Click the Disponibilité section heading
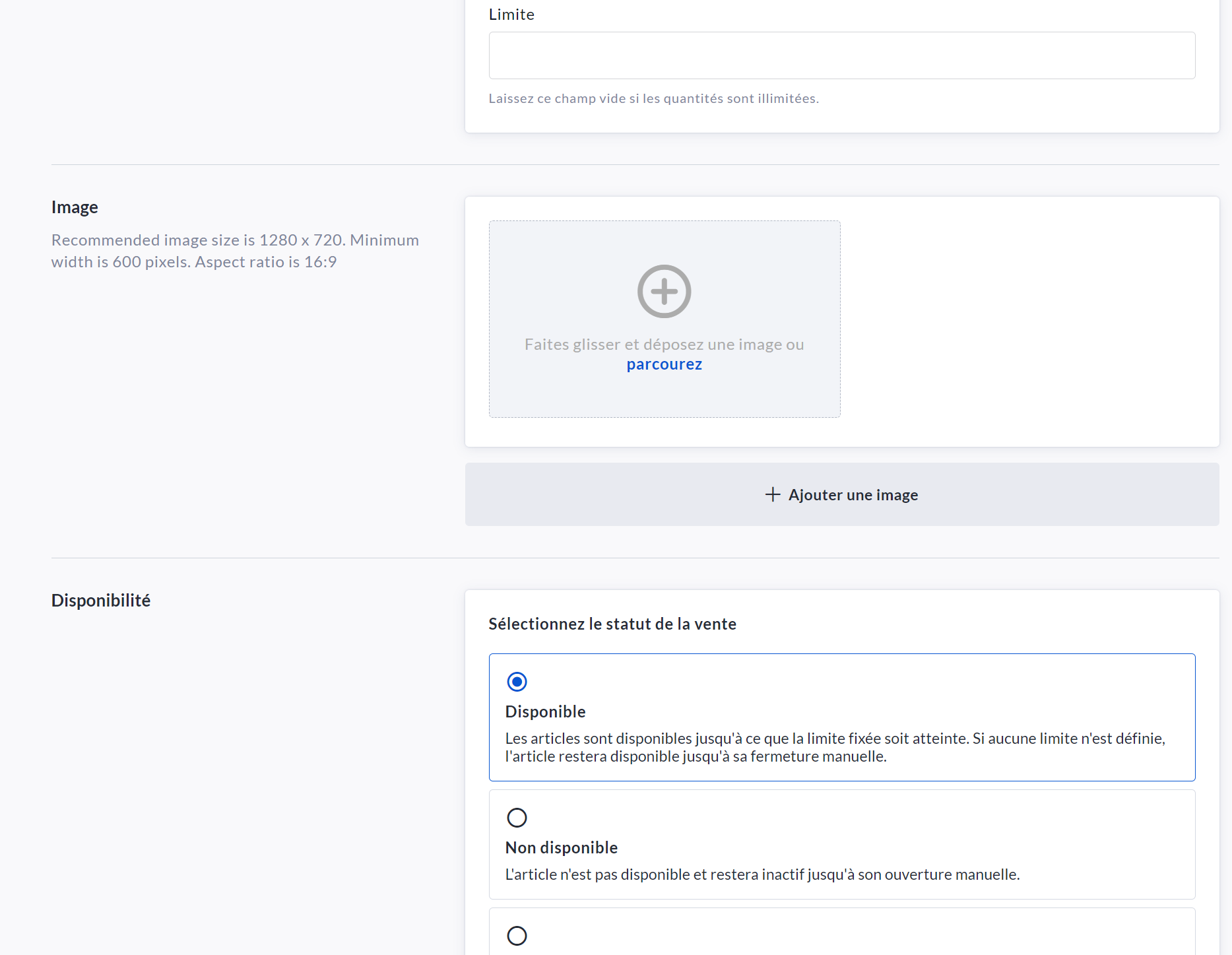1232x955 pixels. tap(101, 600)
